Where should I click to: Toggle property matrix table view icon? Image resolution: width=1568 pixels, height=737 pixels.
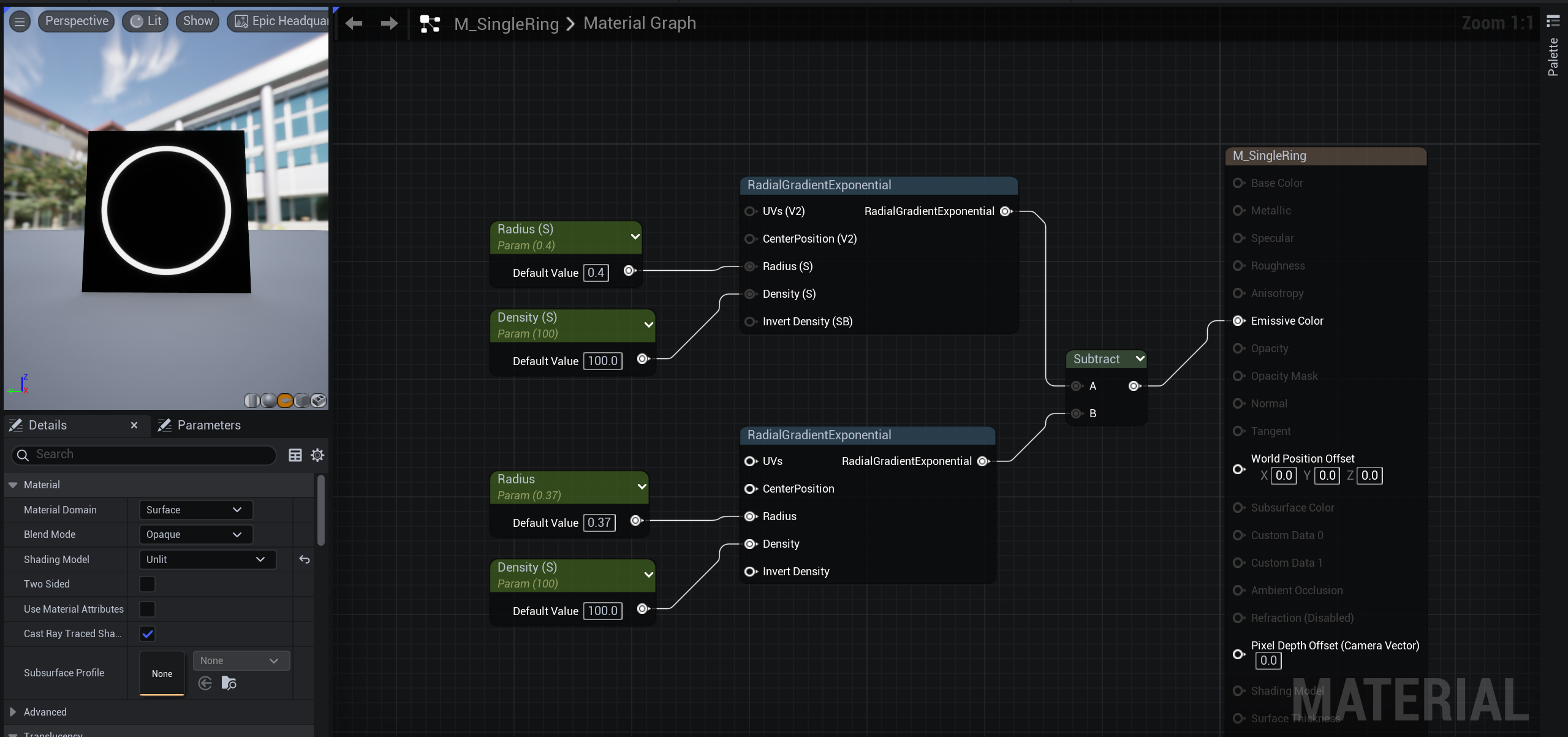click(295, 455)
